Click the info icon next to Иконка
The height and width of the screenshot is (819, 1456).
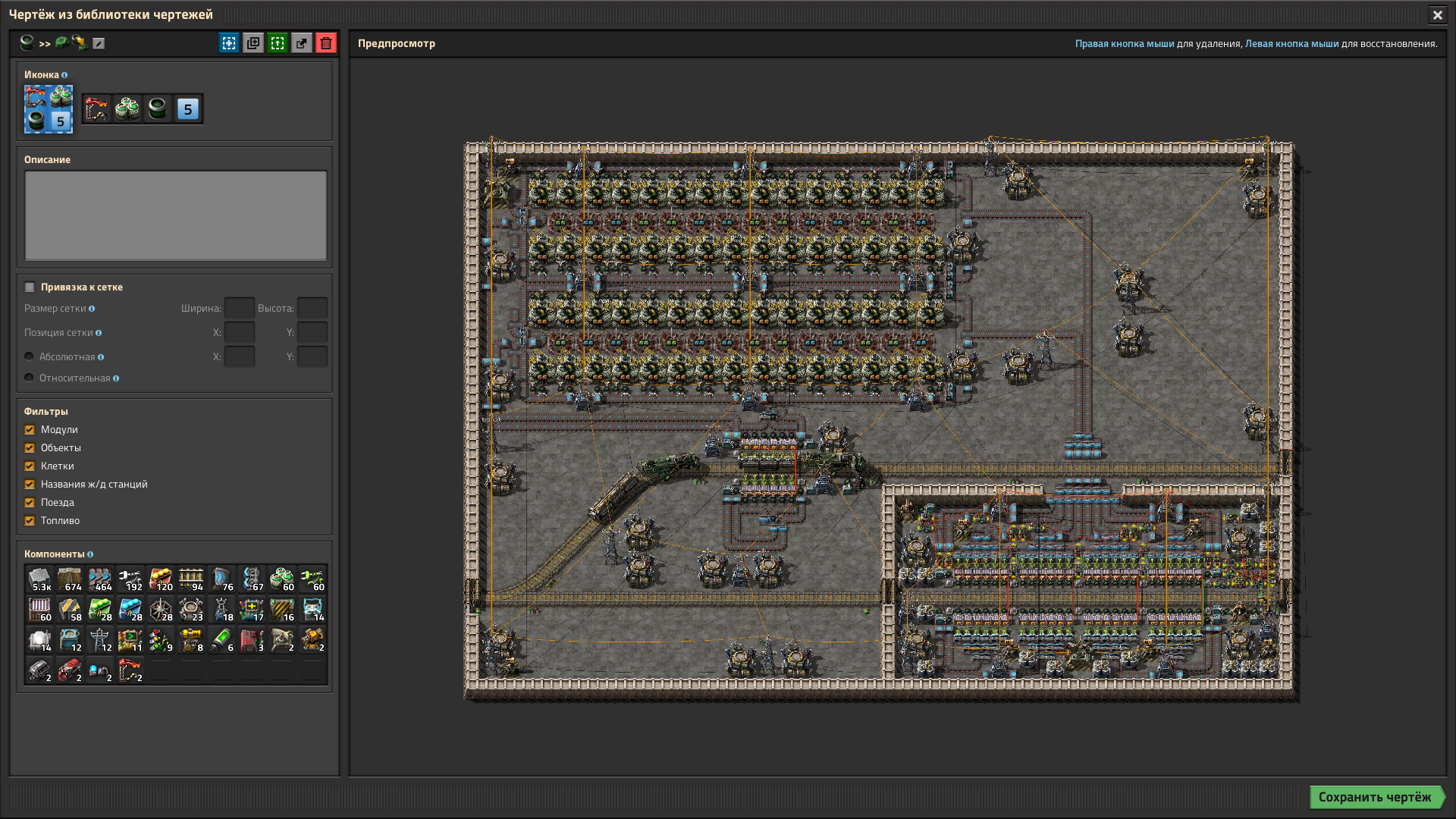click(64, 75)
